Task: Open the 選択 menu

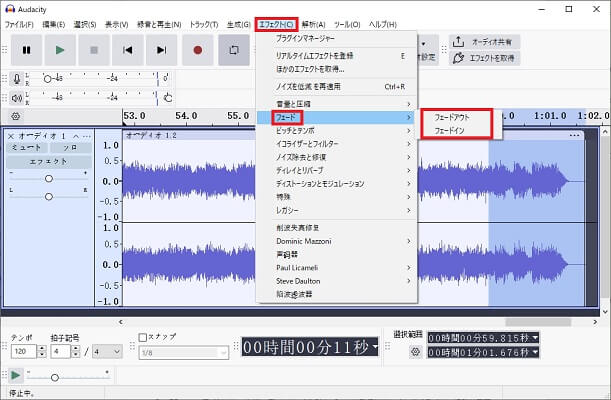Action: pos(85,25)
